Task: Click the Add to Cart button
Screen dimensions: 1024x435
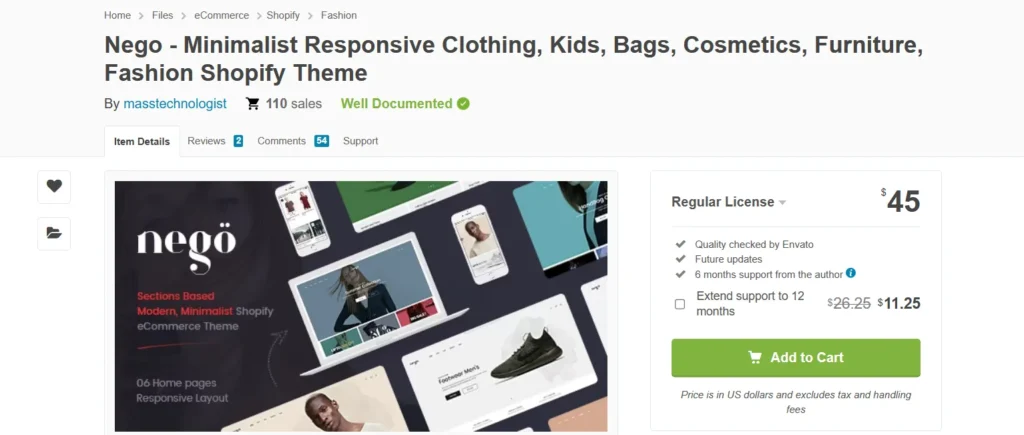Action: point(795,357)
